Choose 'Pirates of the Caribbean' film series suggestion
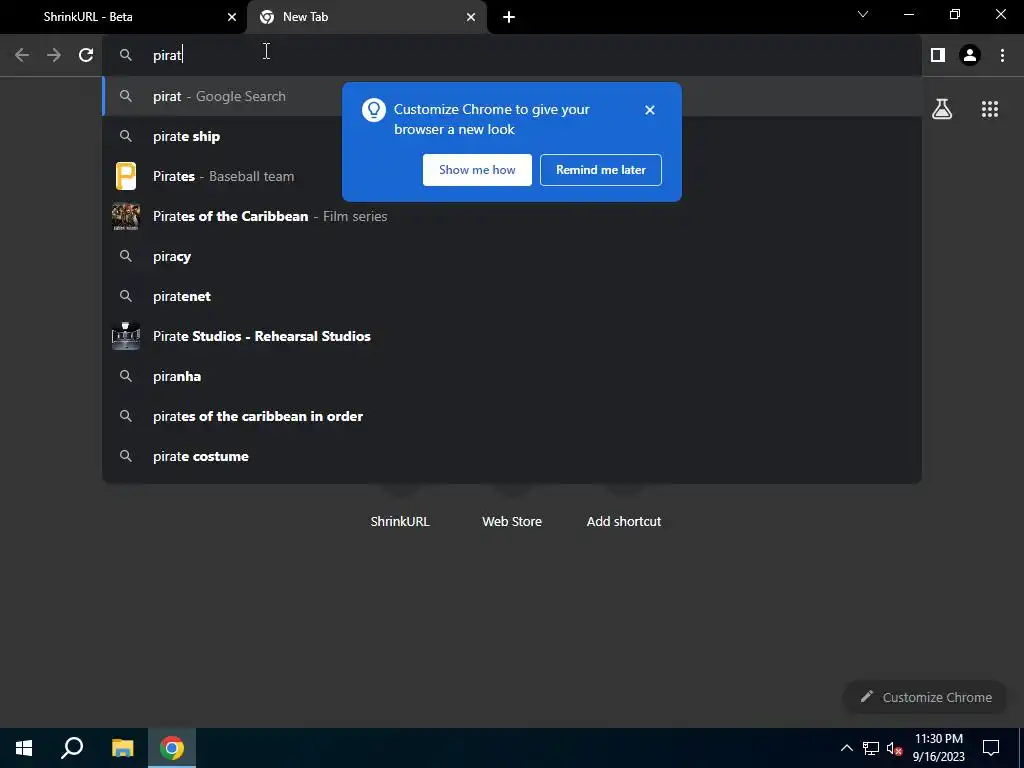The width and height of the screenshot is (1024, 768). (x=512, y=216)
